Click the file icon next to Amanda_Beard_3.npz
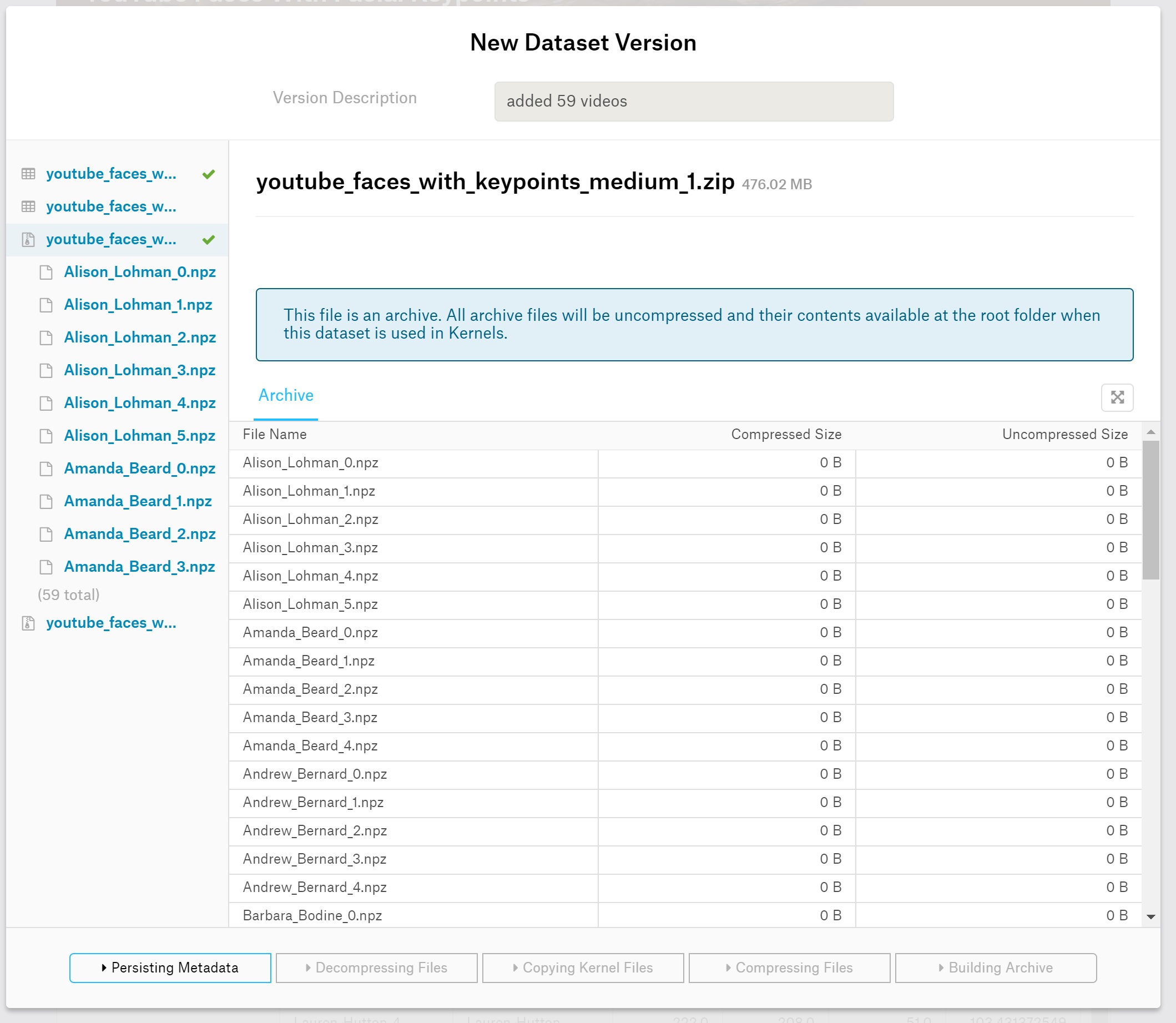Image resolution: width=1176 pixels, height=1023 pixels. click(46, 566)
